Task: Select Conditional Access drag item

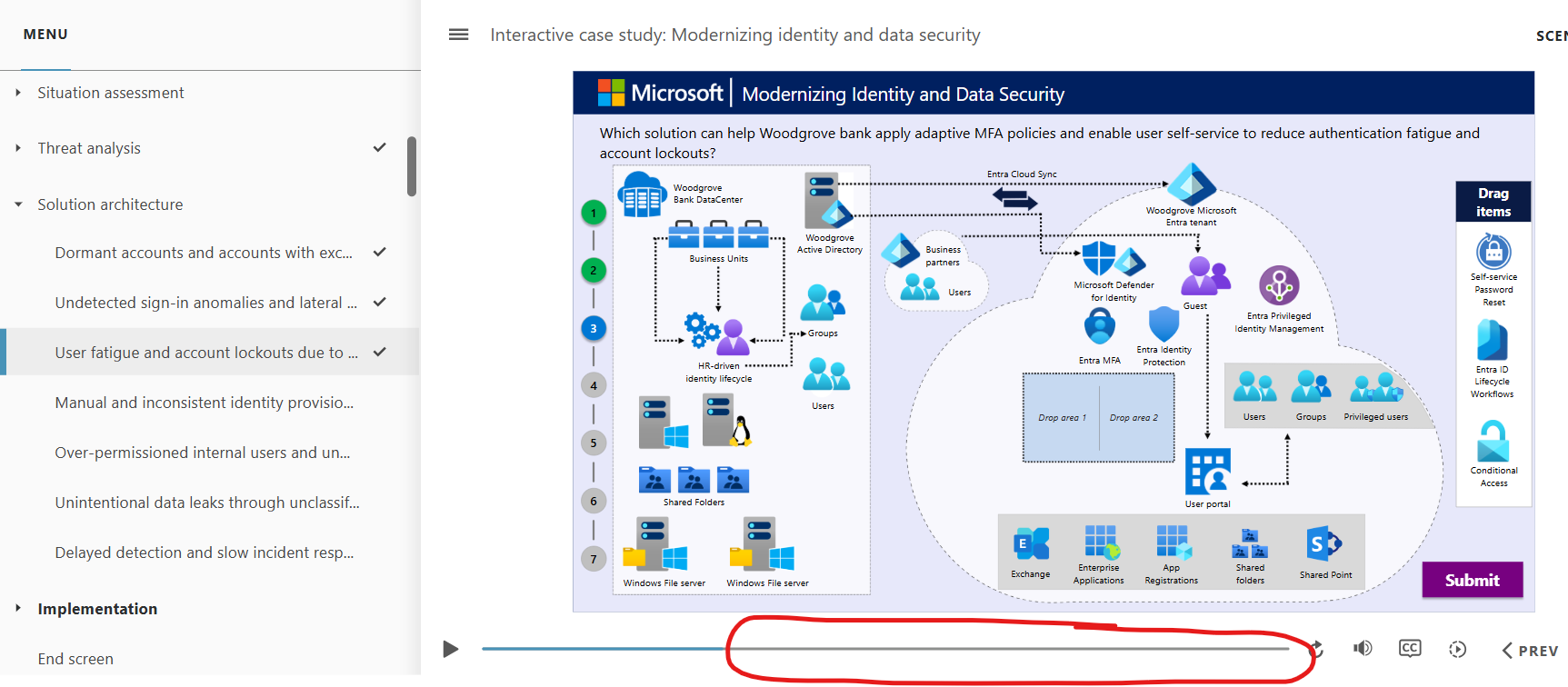Action: tap(1493, 453)
